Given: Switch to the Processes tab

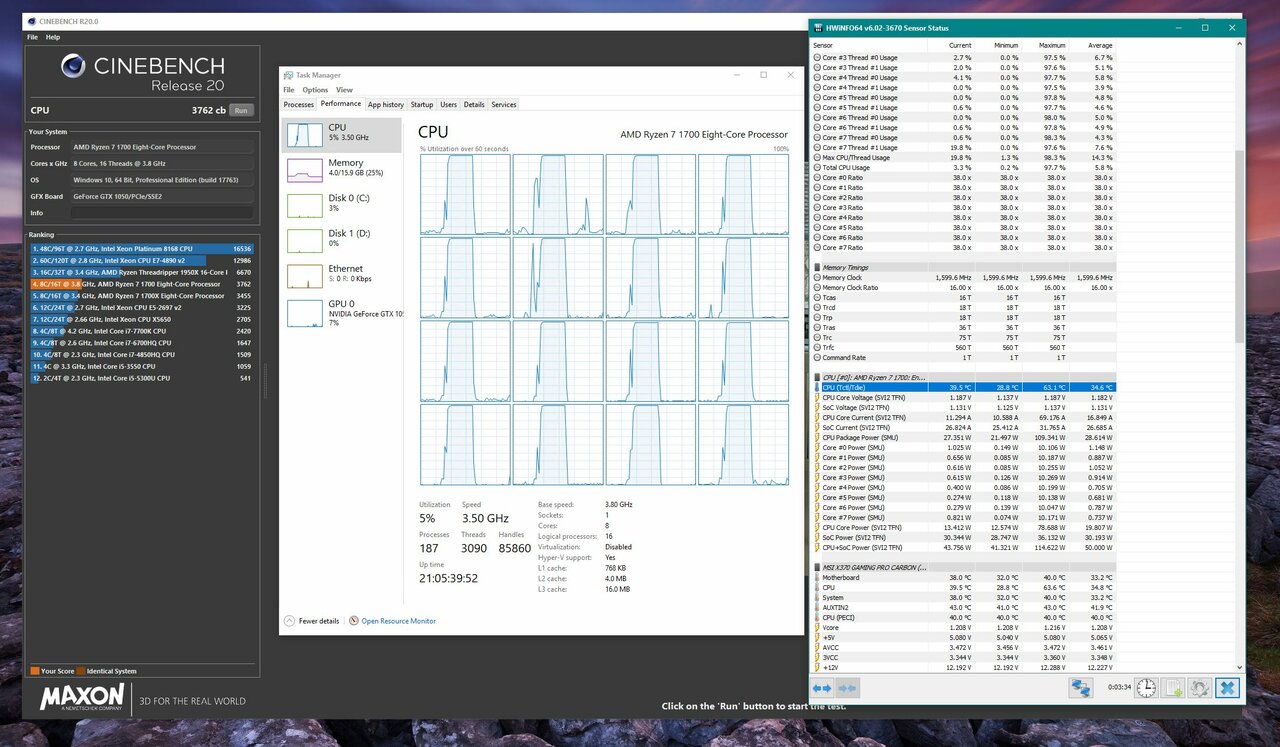Looking at the screenshot, I should 299,104.
